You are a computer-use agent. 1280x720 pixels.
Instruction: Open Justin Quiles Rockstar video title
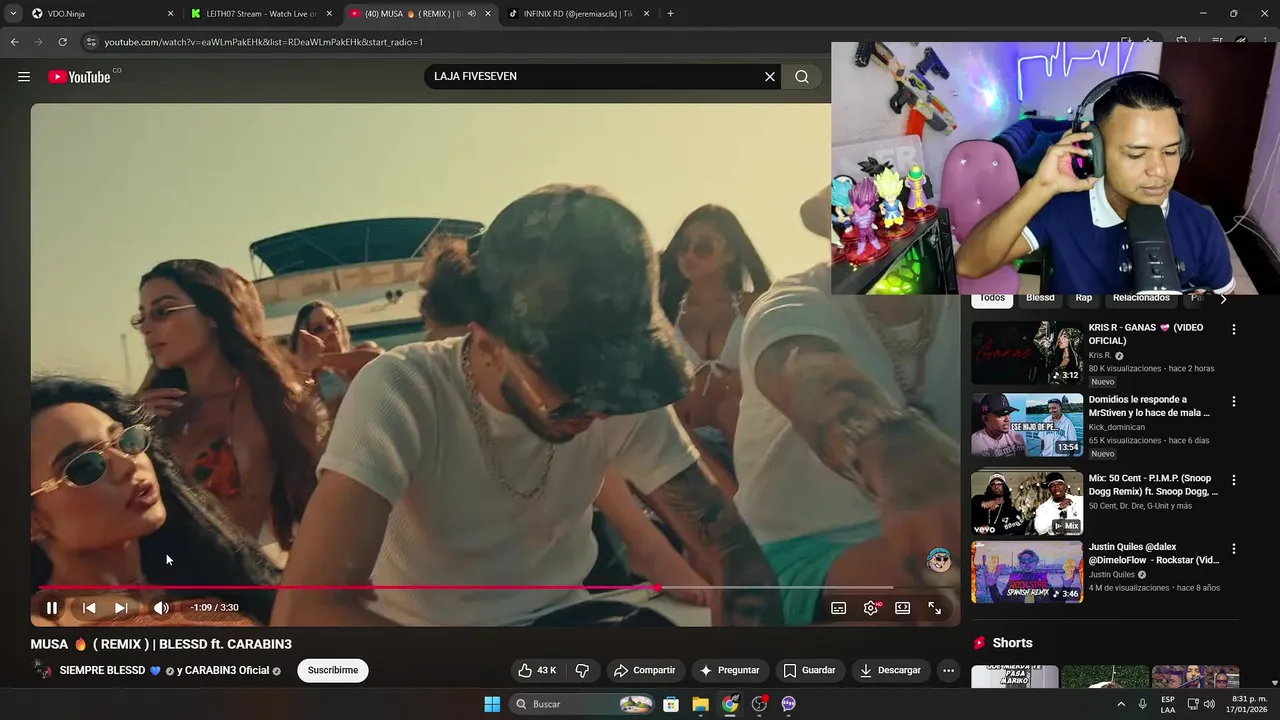(x=1153, y=554)
